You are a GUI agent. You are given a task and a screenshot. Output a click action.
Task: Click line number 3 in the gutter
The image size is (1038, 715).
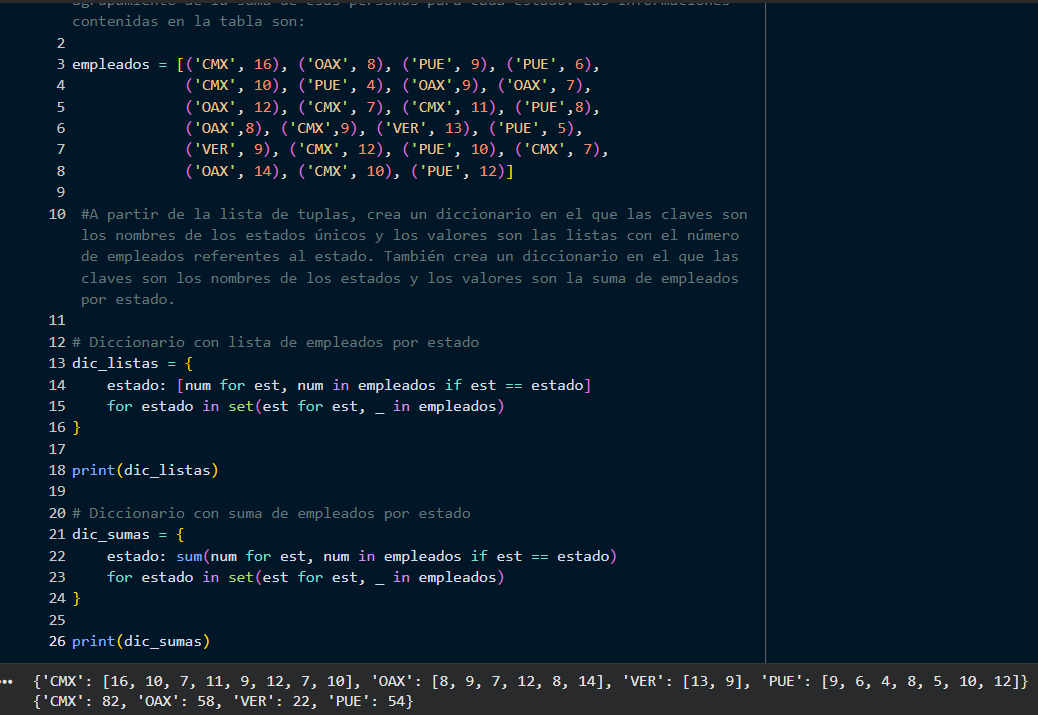60,64
